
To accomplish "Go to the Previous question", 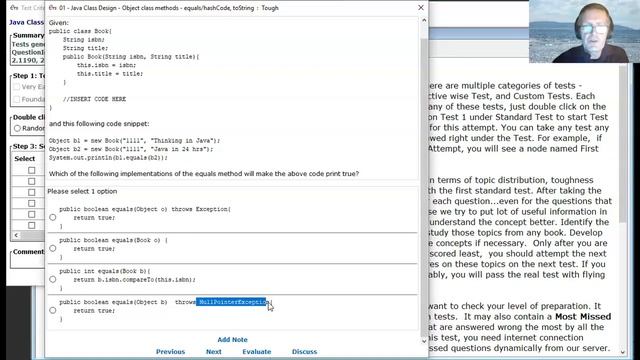I will pos(170,351).
